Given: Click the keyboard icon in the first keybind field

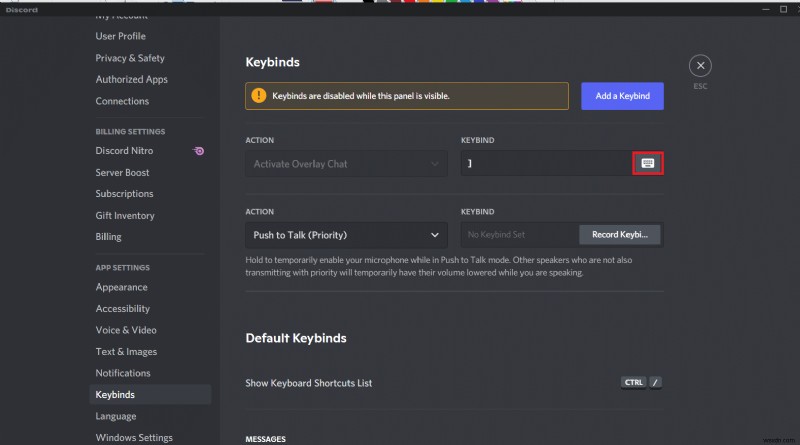Looking at the screenshot, I should click(x=647, y=163).
